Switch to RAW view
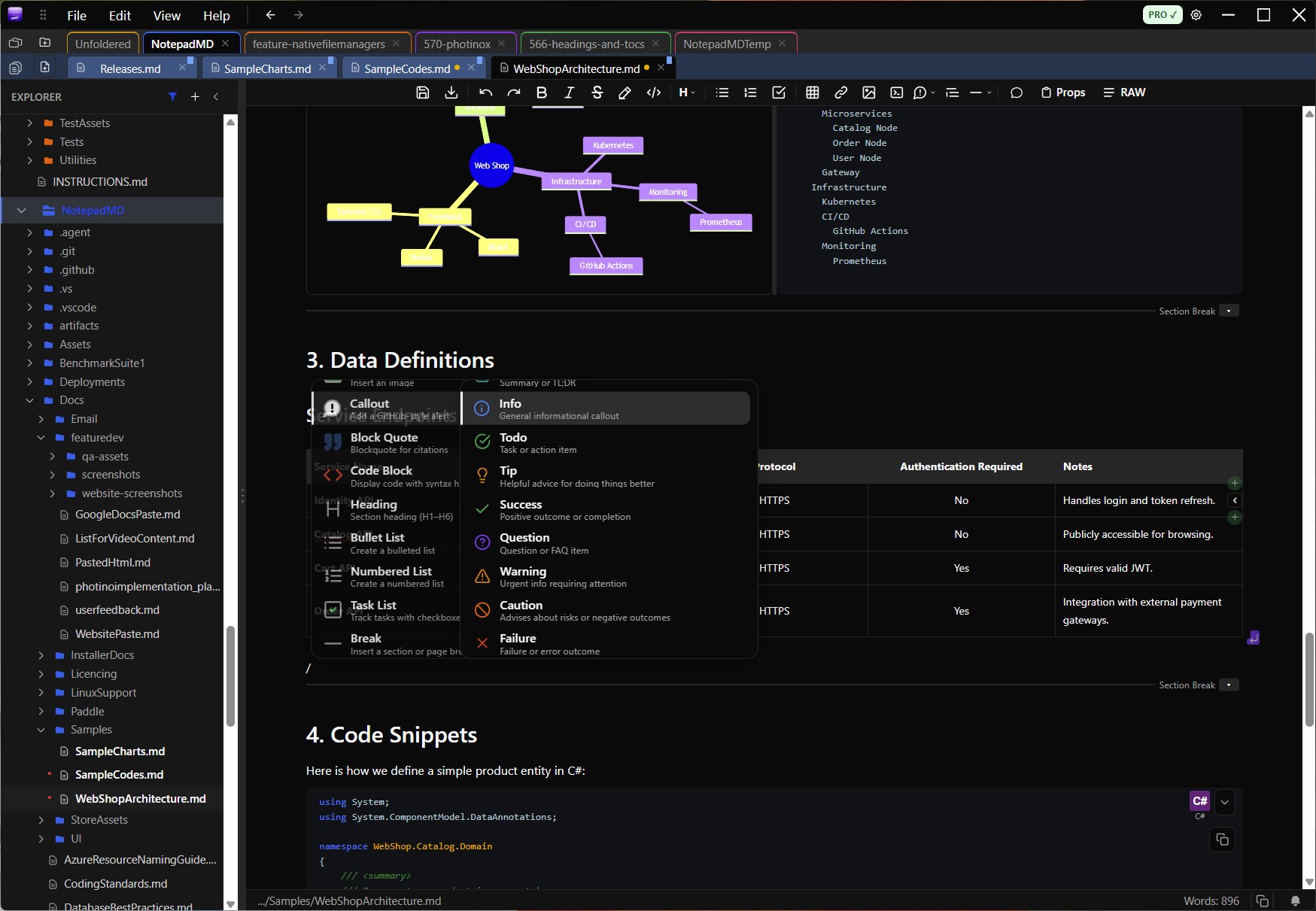1316x911 pixels. tap(1124, 93)
